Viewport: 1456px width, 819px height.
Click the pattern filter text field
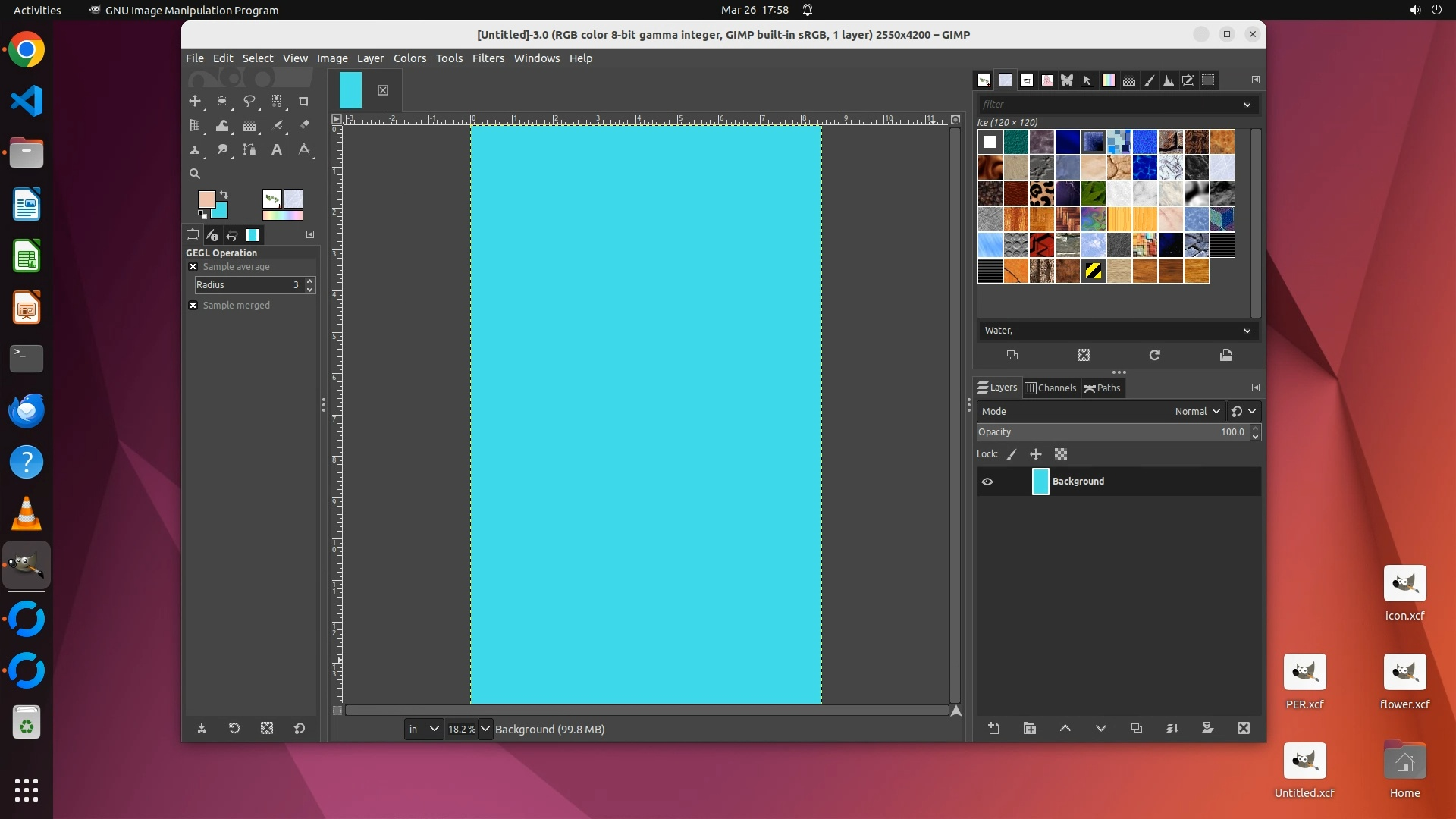point(1109,105)
